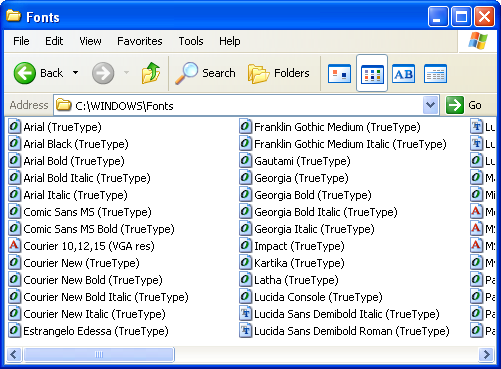This screenshot has width=501, height=369.
Task: Click the Back arrow button
Action: click(25, 73)
